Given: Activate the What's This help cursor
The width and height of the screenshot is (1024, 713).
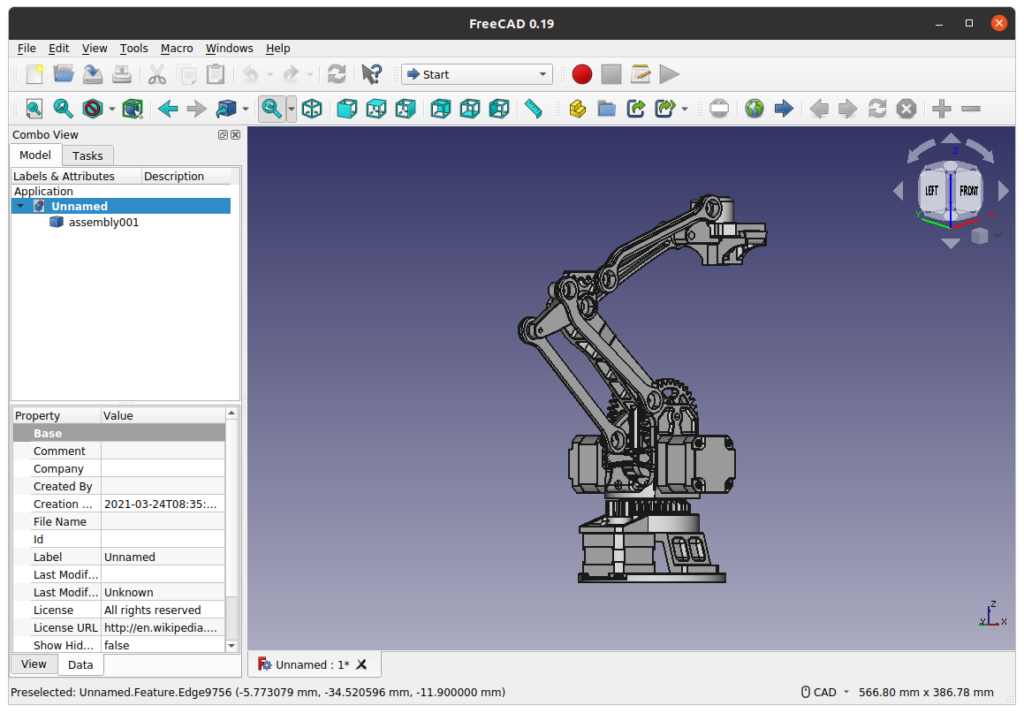Looking at the screenshot, I should pos(372,74).
